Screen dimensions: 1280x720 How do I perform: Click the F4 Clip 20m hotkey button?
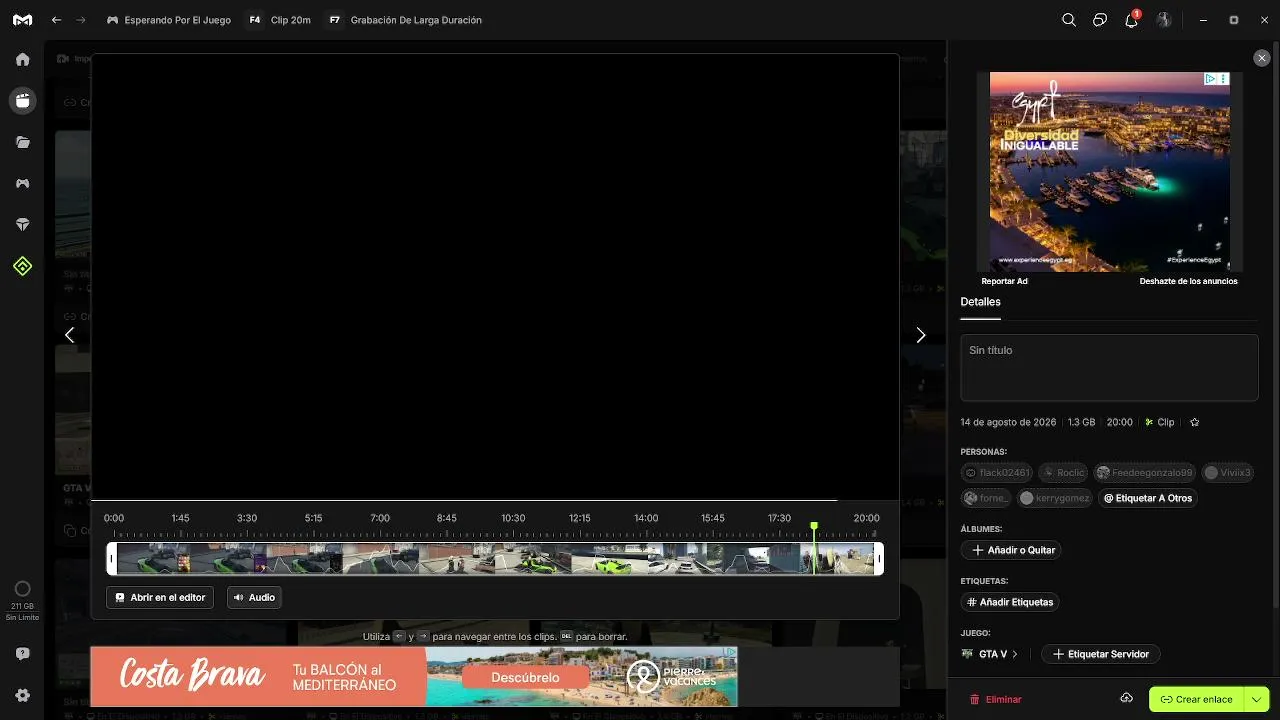point(279,20)
